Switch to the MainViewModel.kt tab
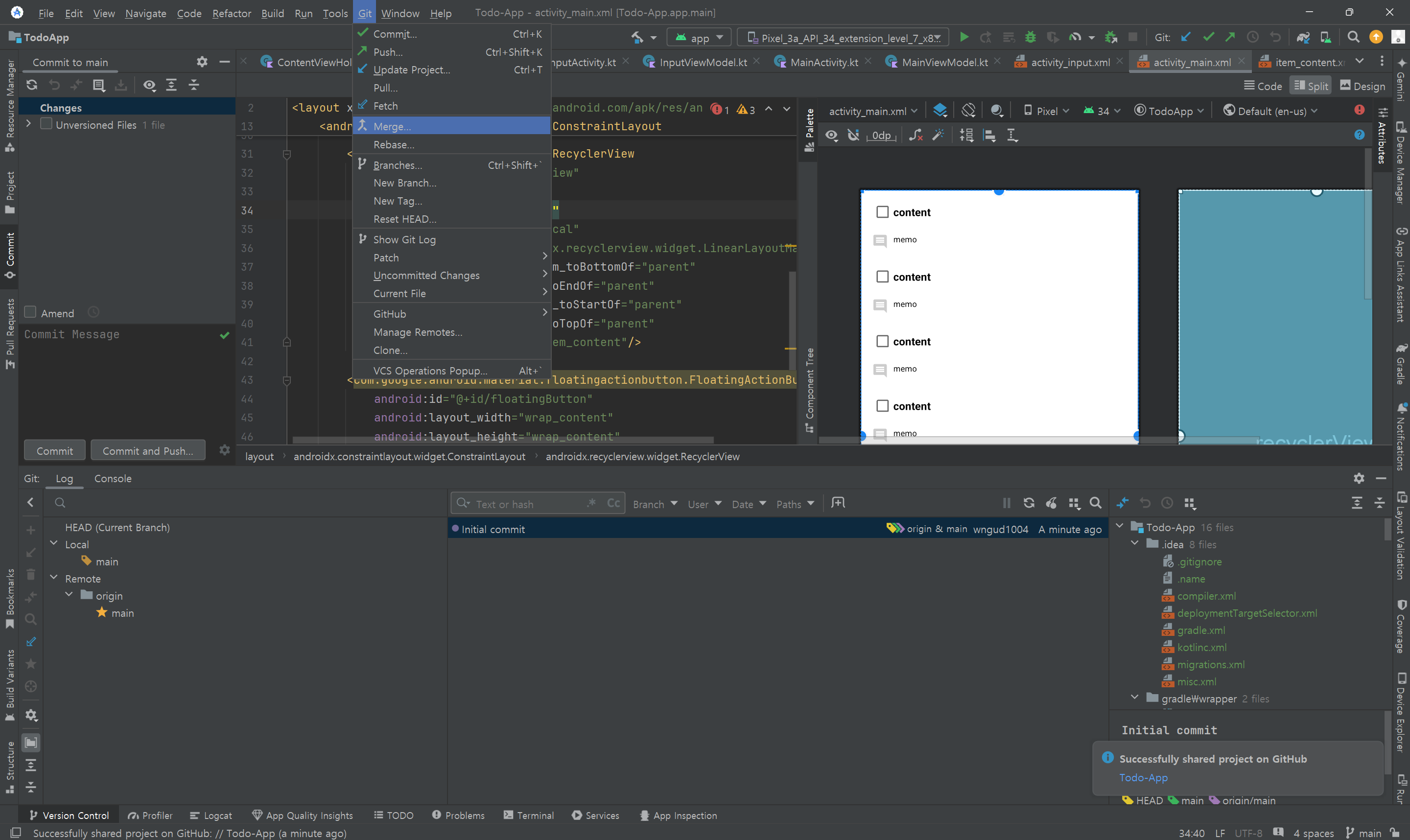1410x840 pixels. coord(944,62)
